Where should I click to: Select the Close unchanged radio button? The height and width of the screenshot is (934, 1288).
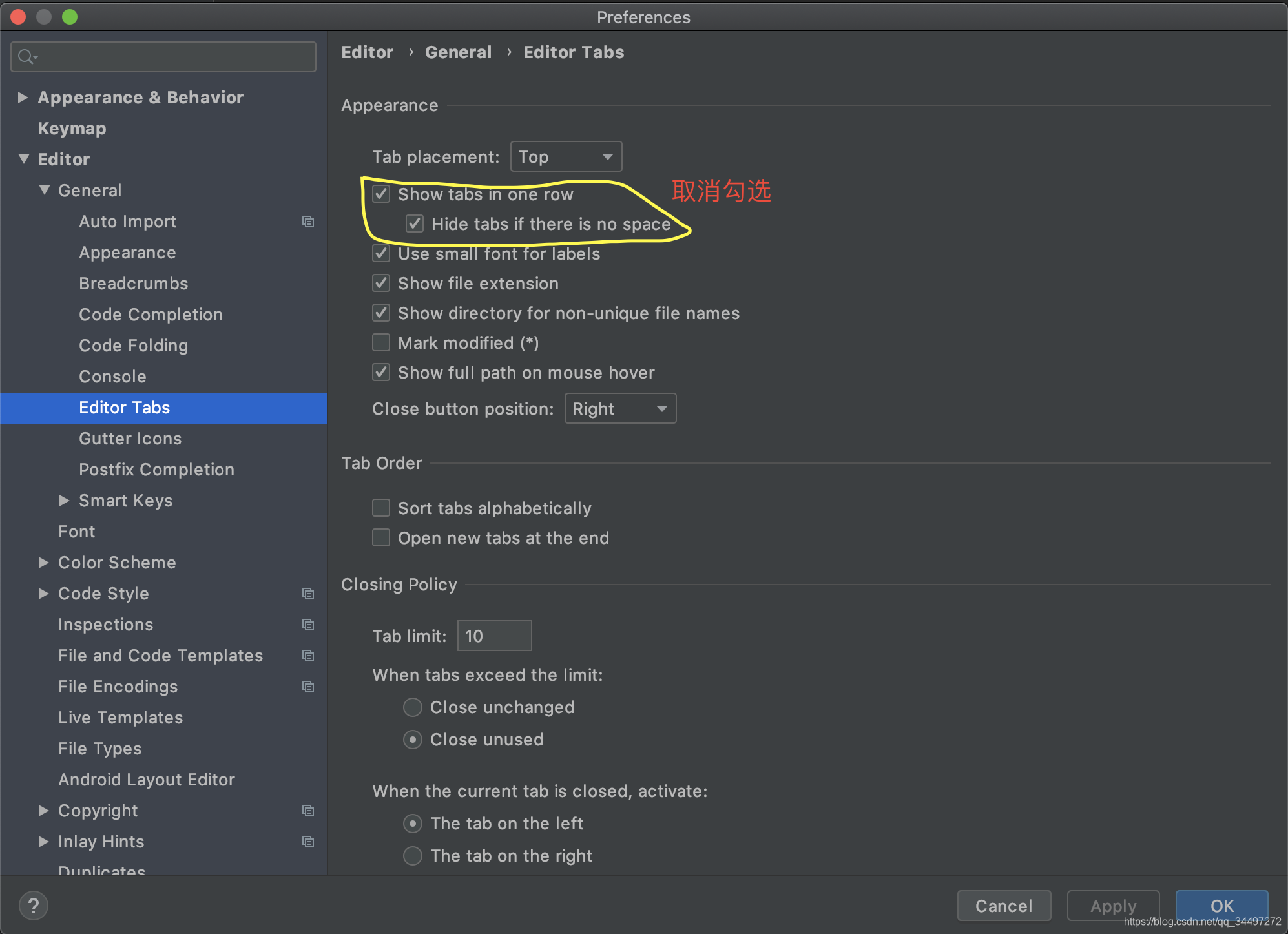pos(413,707)
